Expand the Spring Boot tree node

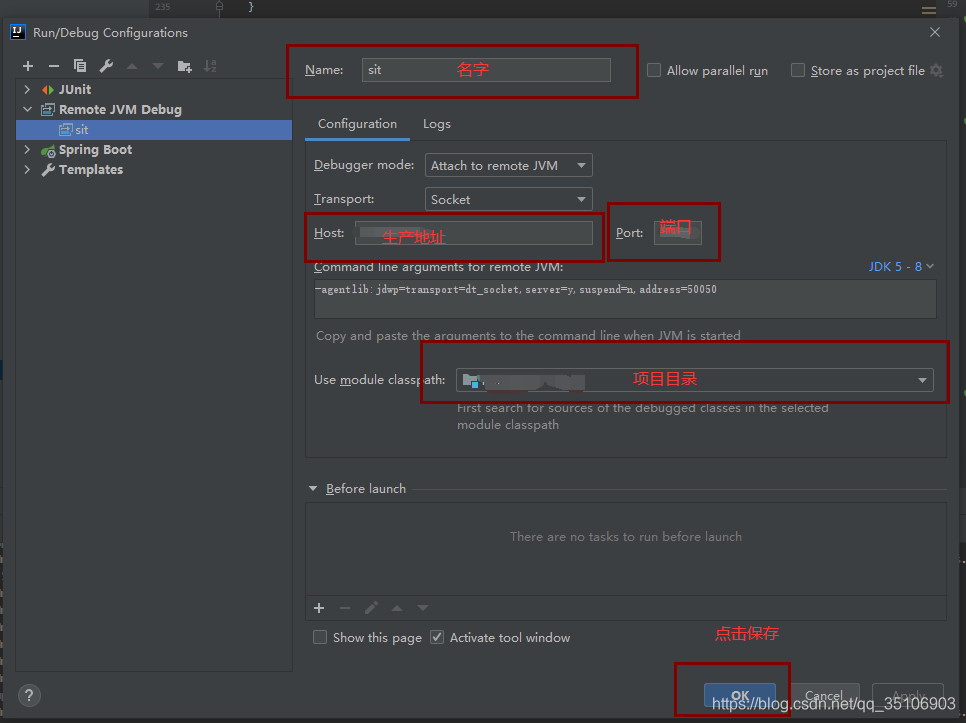(x=27, y=149)
